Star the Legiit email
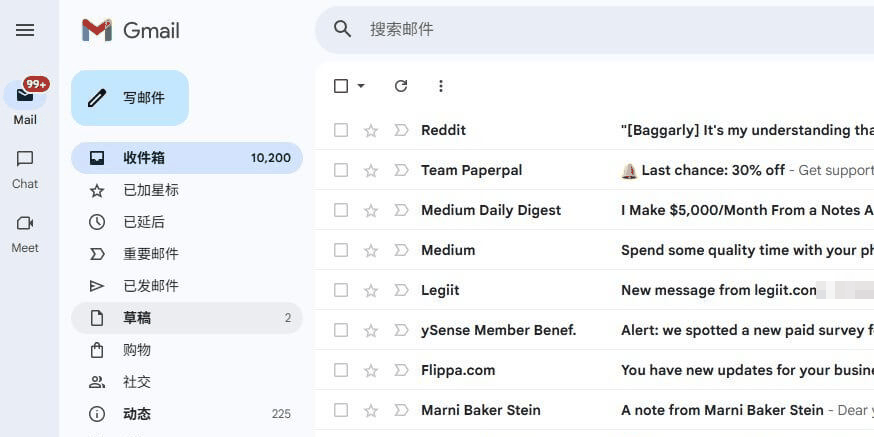The width and height of the screenshot is (874, 437). (x=371, y=290)
